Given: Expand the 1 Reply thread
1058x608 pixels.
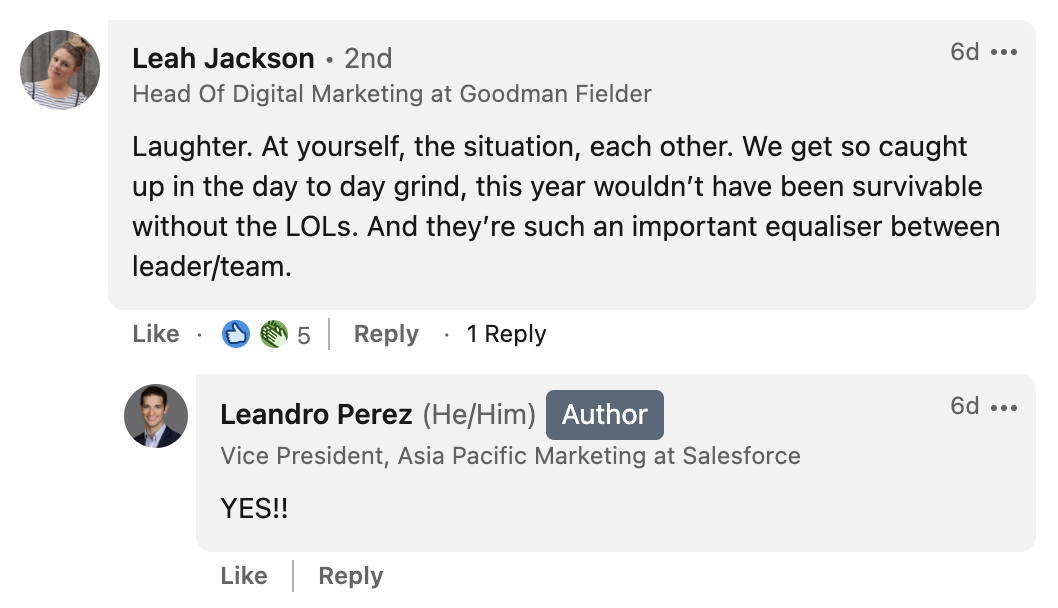Looking at the screenshot, I should tap(506, 334).
